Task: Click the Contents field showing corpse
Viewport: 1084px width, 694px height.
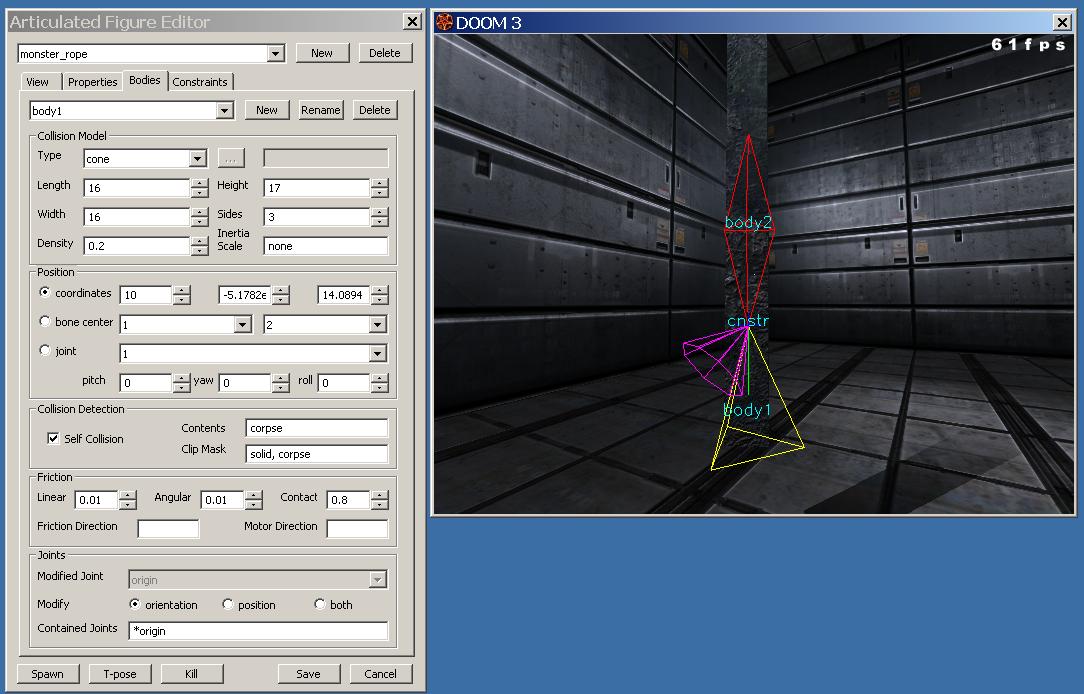Action: (317, 428)
